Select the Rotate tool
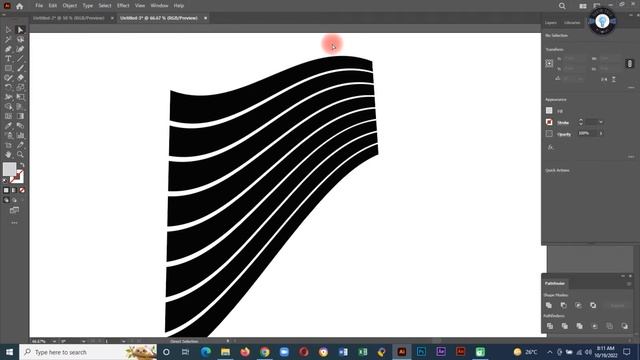The height and width of the screenshot is (360, 640). point(8,87)
